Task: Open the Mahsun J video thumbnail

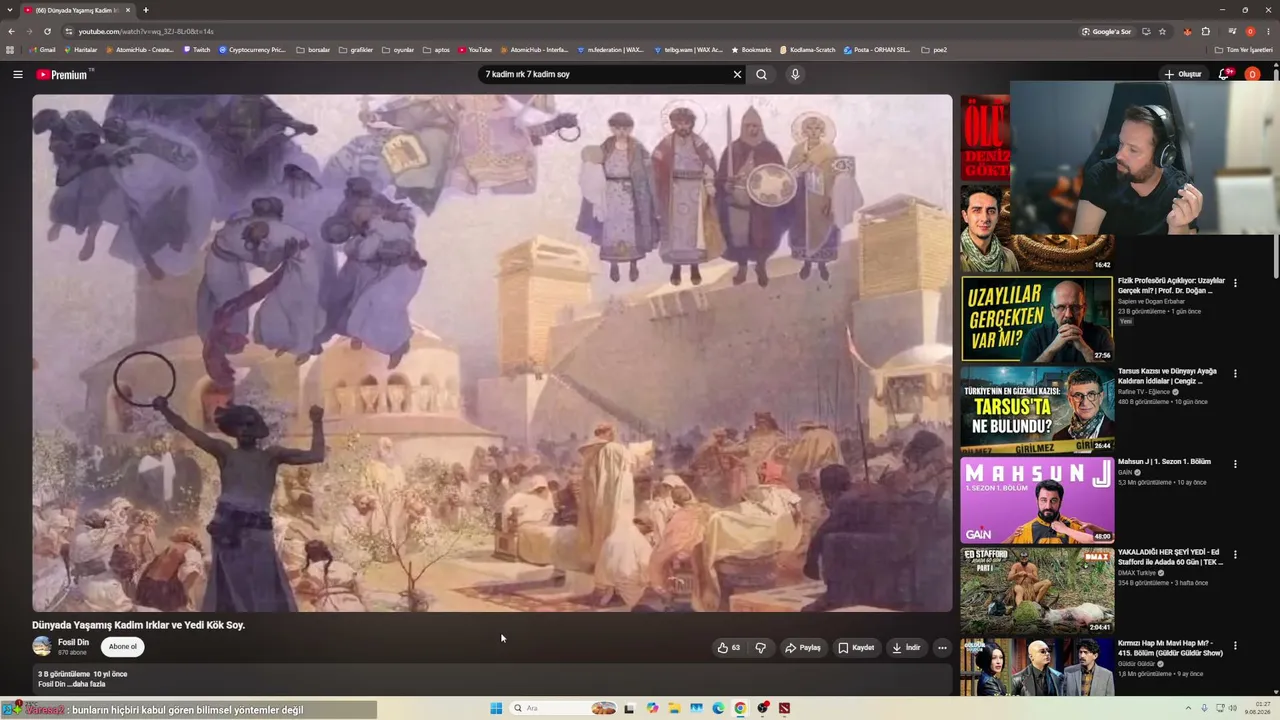Action: pos(1037,500)
